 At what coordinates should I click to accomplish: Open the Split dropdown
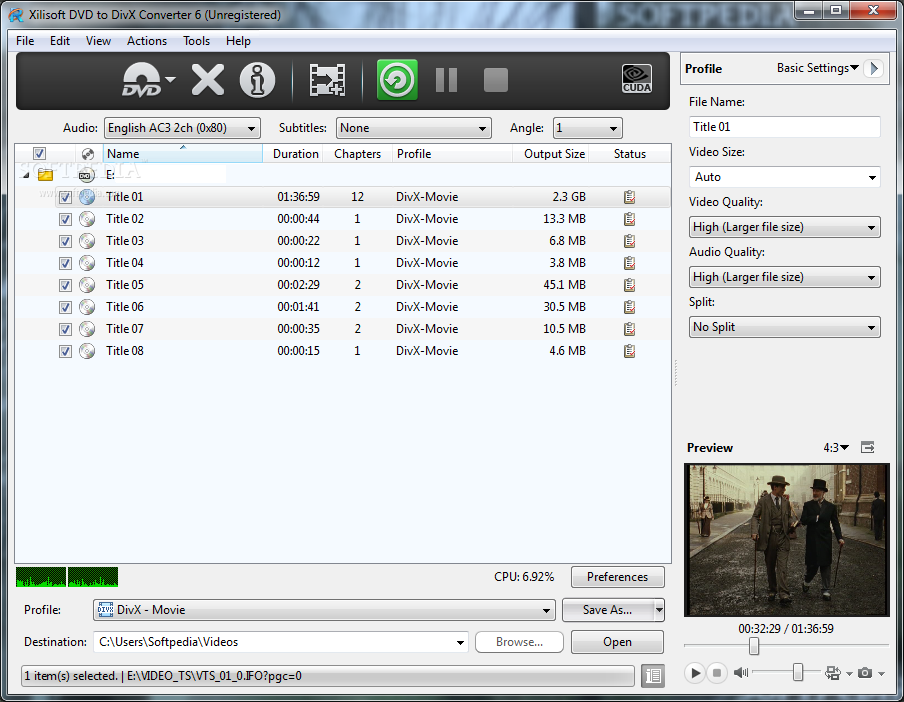785,327
